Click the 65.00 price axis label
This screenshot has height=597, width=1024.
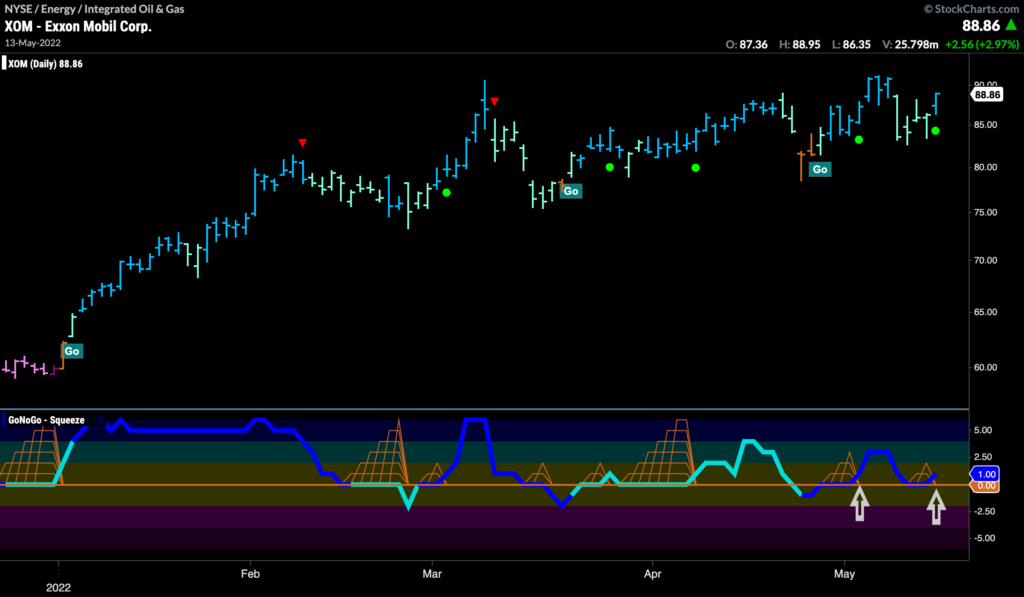985,312
